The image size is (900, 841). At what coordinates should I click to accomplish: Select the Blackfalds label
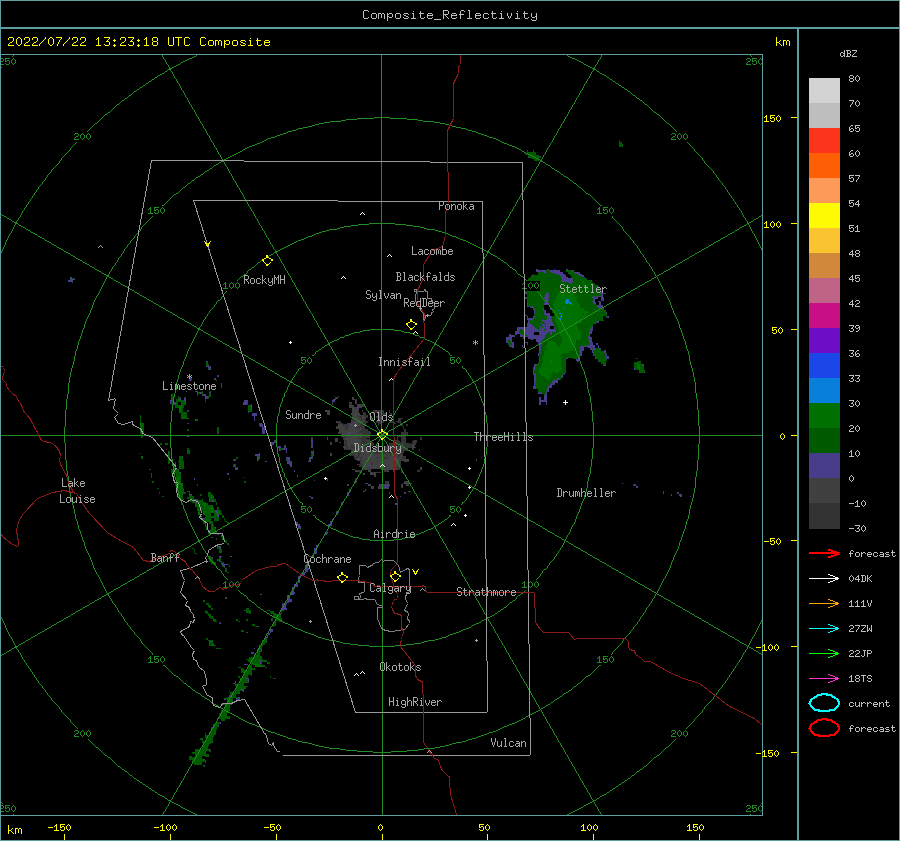click(425, 277)
